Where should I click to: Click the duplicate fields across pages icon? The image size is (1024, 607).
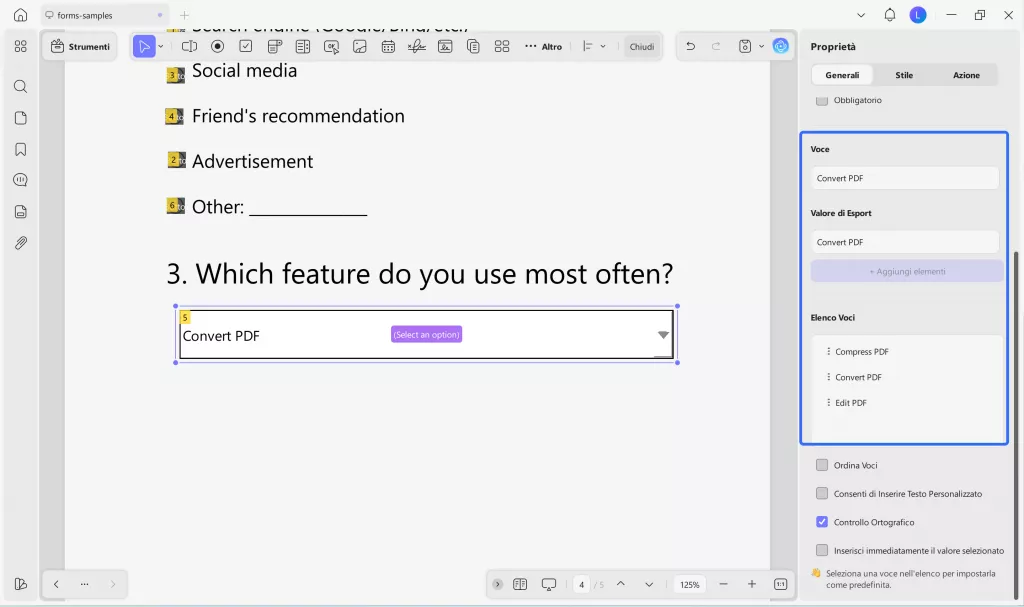473,46
